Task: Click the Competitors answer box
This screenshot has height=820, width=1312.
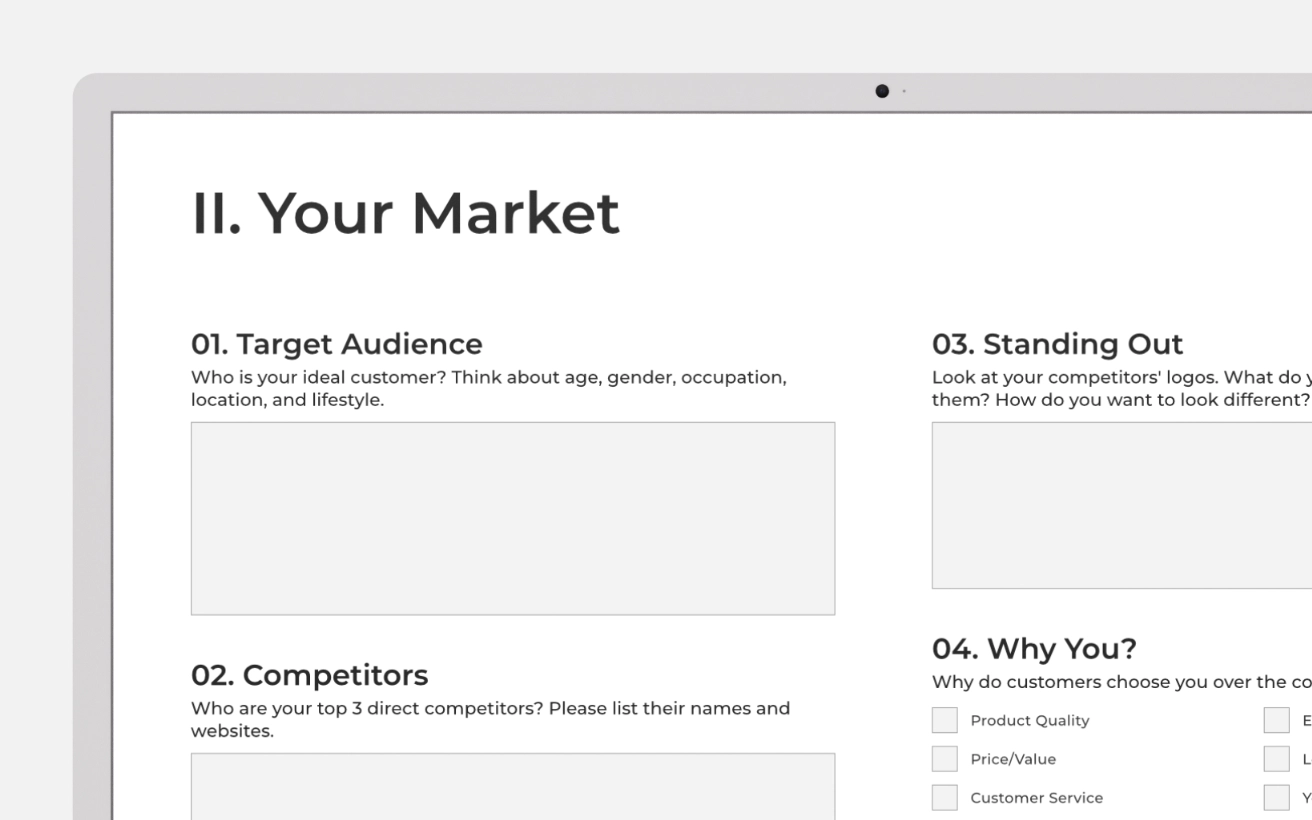Action: (513, 786)
